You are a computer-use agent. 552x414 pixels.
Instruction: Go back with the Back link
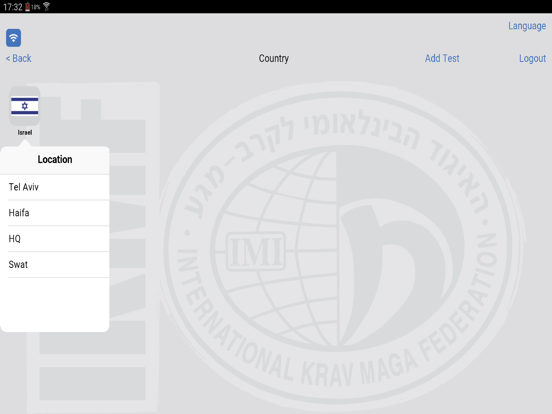pos(19,58)
